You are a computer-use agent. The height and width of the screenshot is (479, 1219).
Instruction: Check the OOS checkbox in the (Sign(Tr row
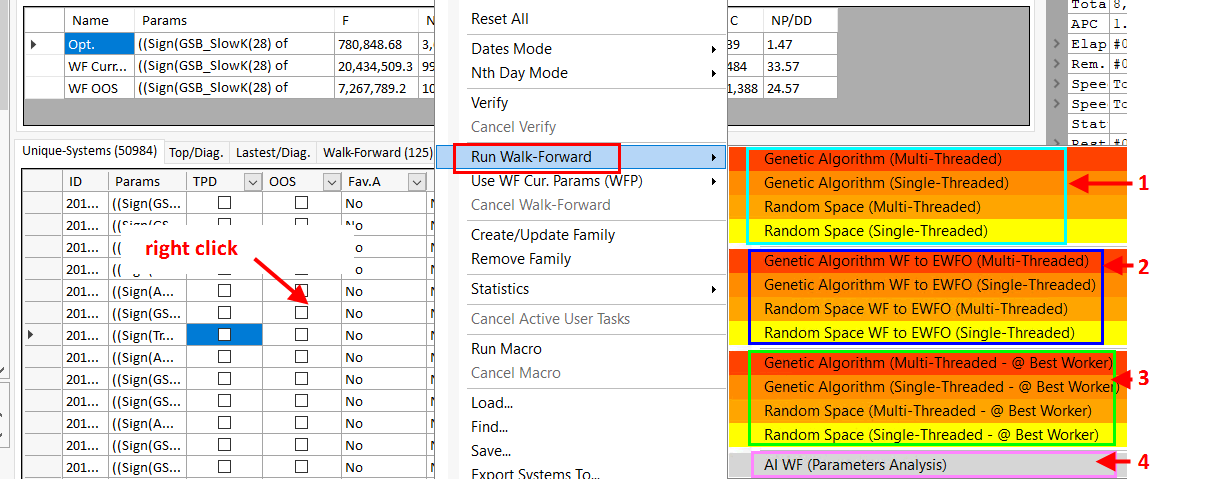pos(301,335)
